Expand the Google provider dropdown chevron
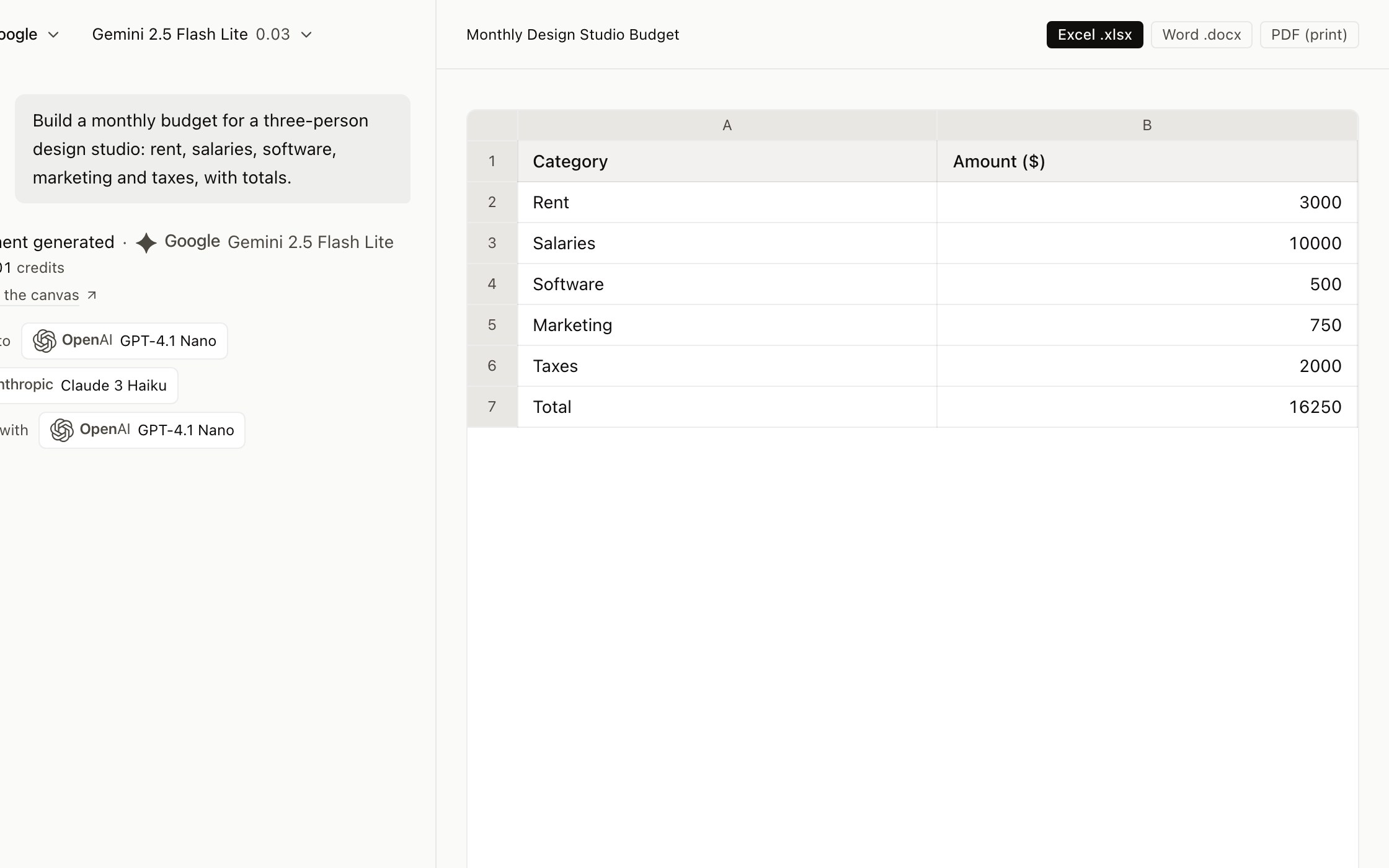Image resolution: width=1389 pixels, height=868 pixels. (x=54, y=35)
